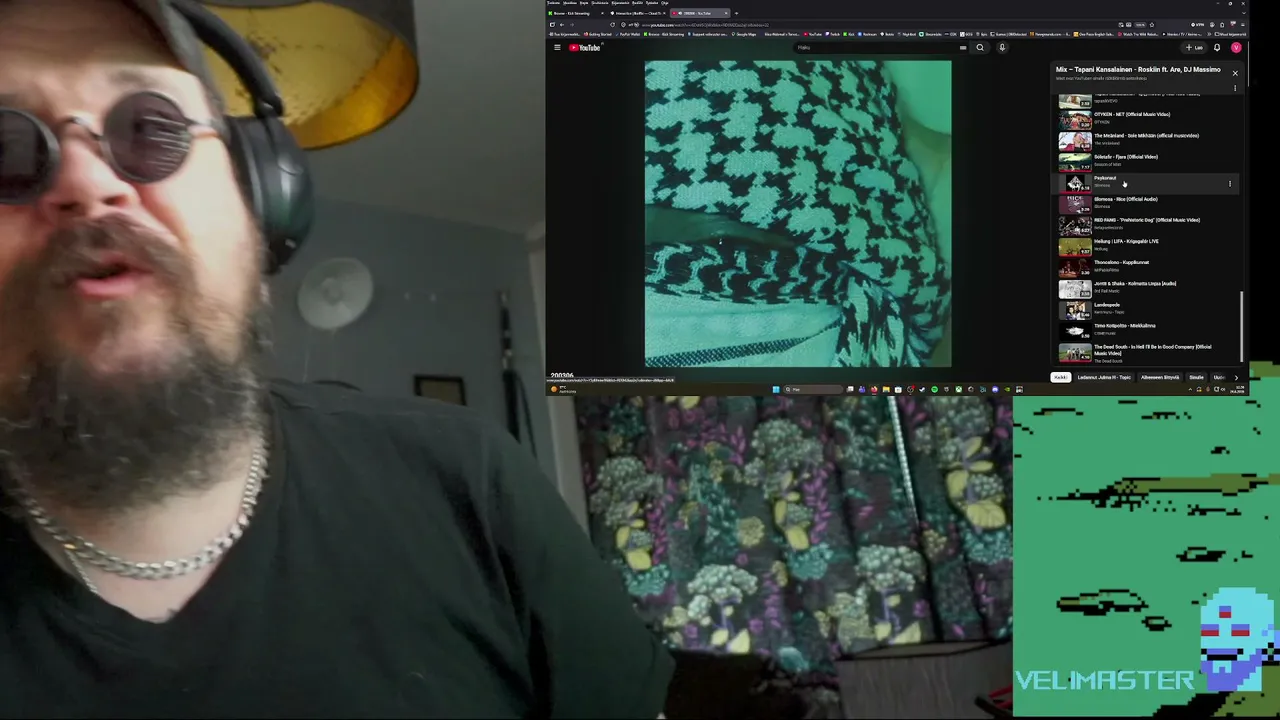Screen dimensions: 1280x720
Task: Bookmark this page with the star icon
Action: (1151, 24)
